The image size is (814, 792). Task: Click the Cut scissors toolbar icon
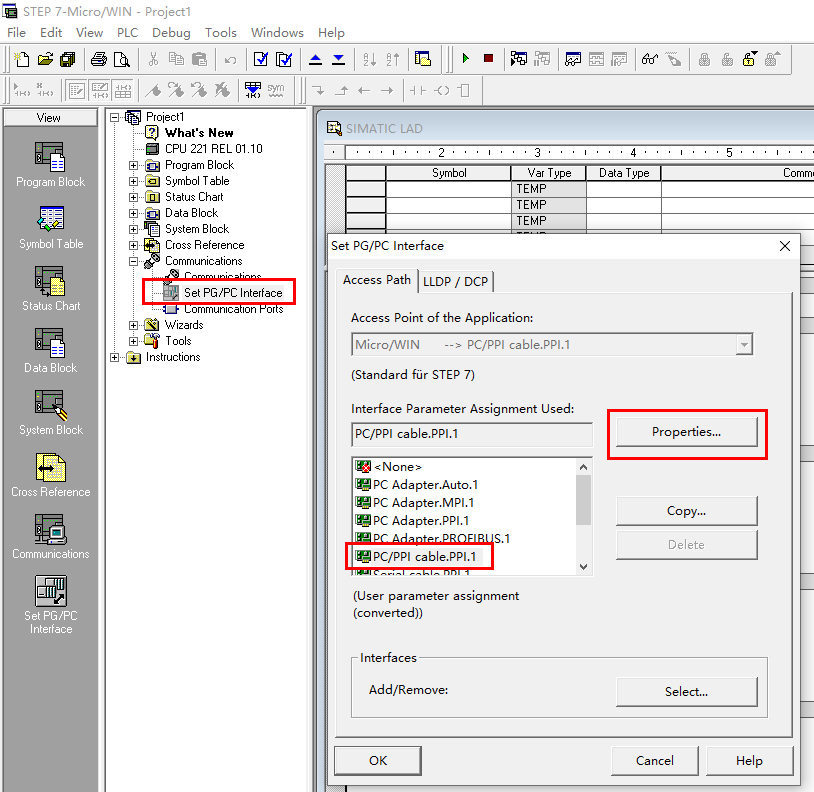point(153,59)
